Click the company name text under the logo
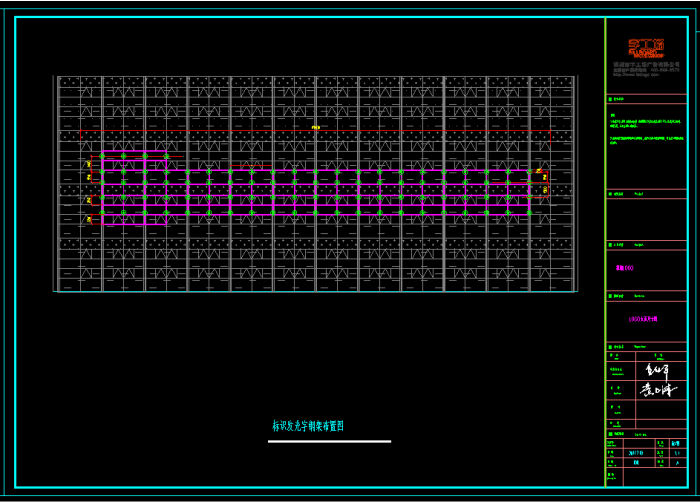This screenshot has height=502, width=700. click(645, 64)
